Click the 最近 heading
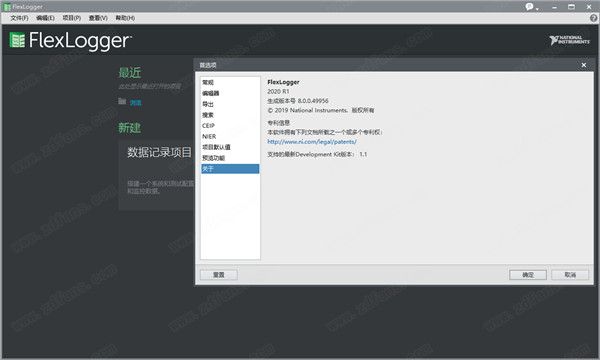600x360 pixels. click(x=129, y=72)
